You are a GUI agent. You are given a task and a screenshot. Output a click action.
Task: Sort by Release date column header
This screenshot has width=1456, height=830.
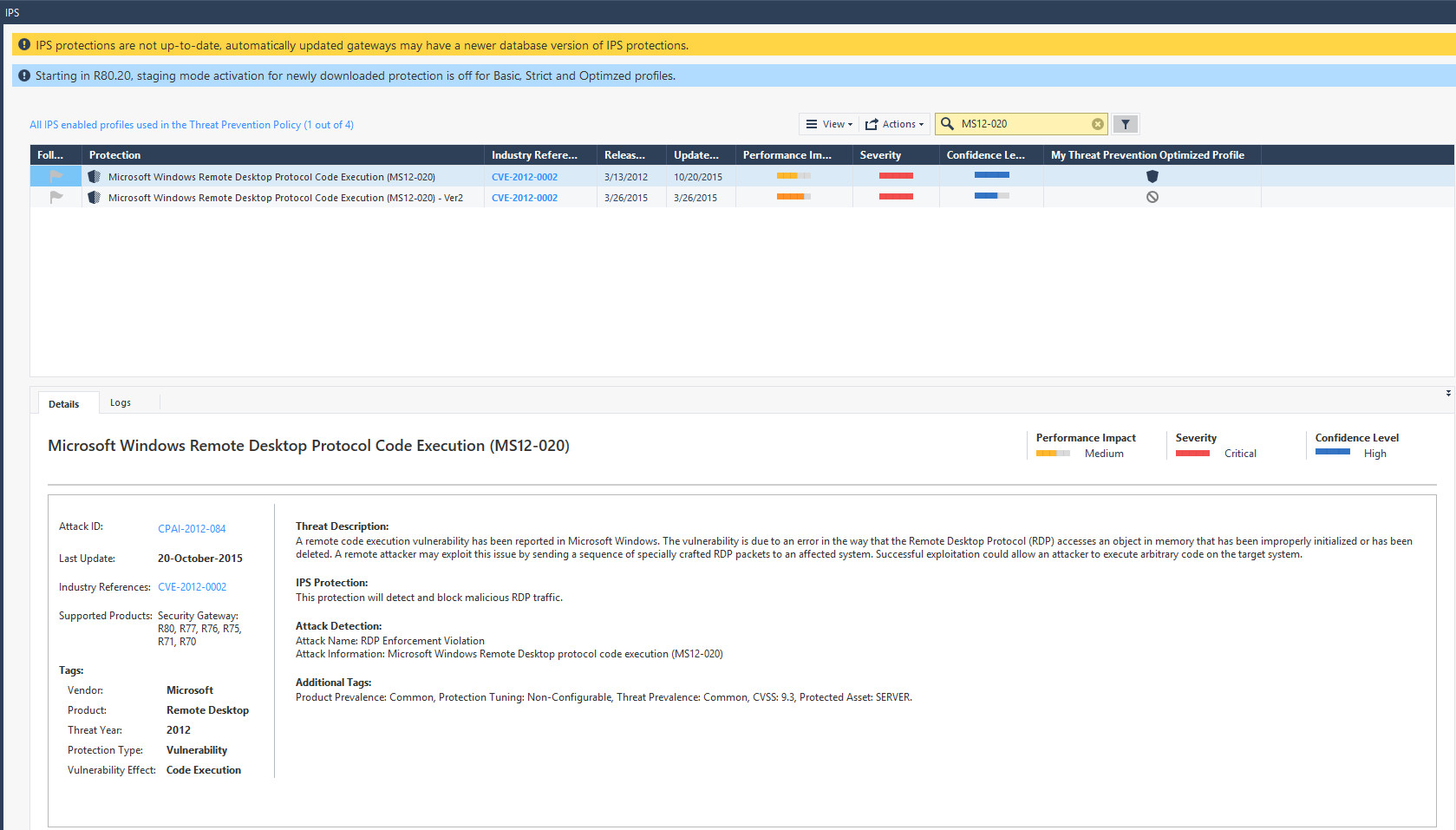[631, 155]
